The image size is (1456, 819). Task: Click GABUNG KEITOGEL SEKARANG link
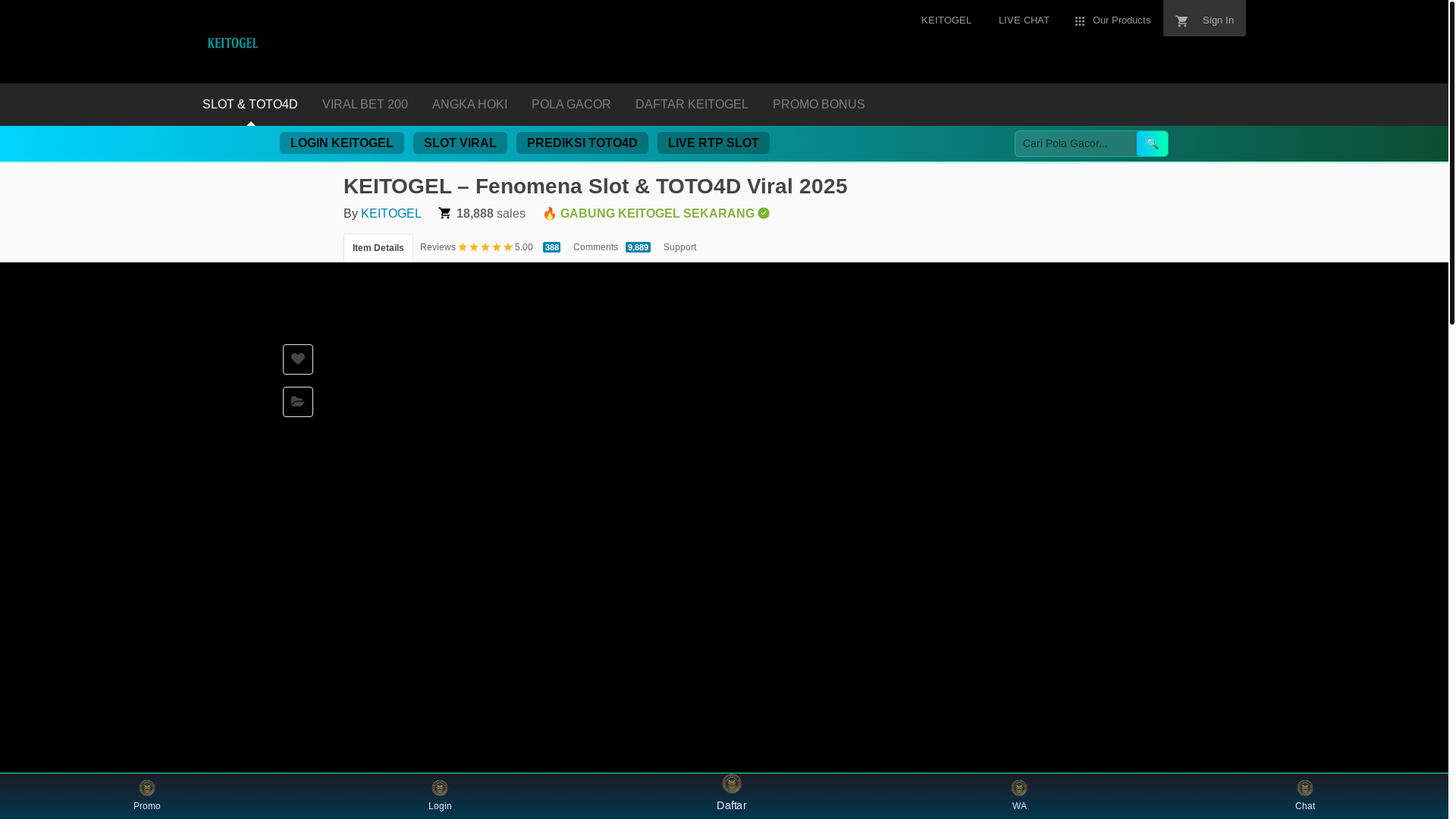coord(657,214)
